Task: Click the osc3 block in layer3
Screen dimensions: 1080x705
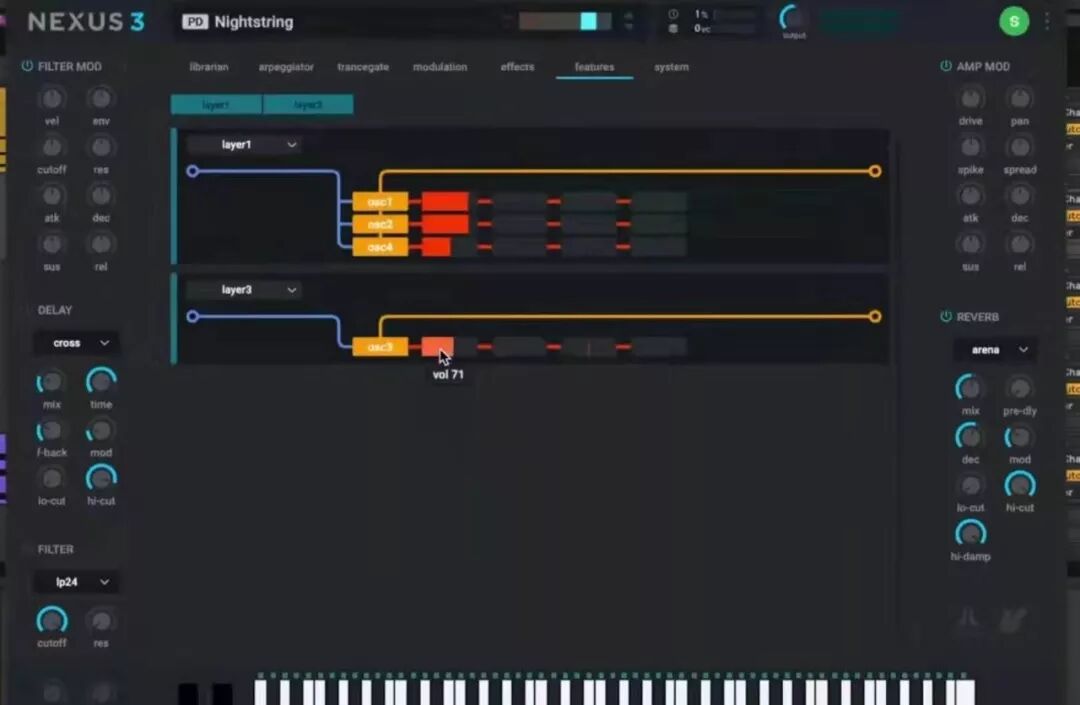Action: coord(380,347)
